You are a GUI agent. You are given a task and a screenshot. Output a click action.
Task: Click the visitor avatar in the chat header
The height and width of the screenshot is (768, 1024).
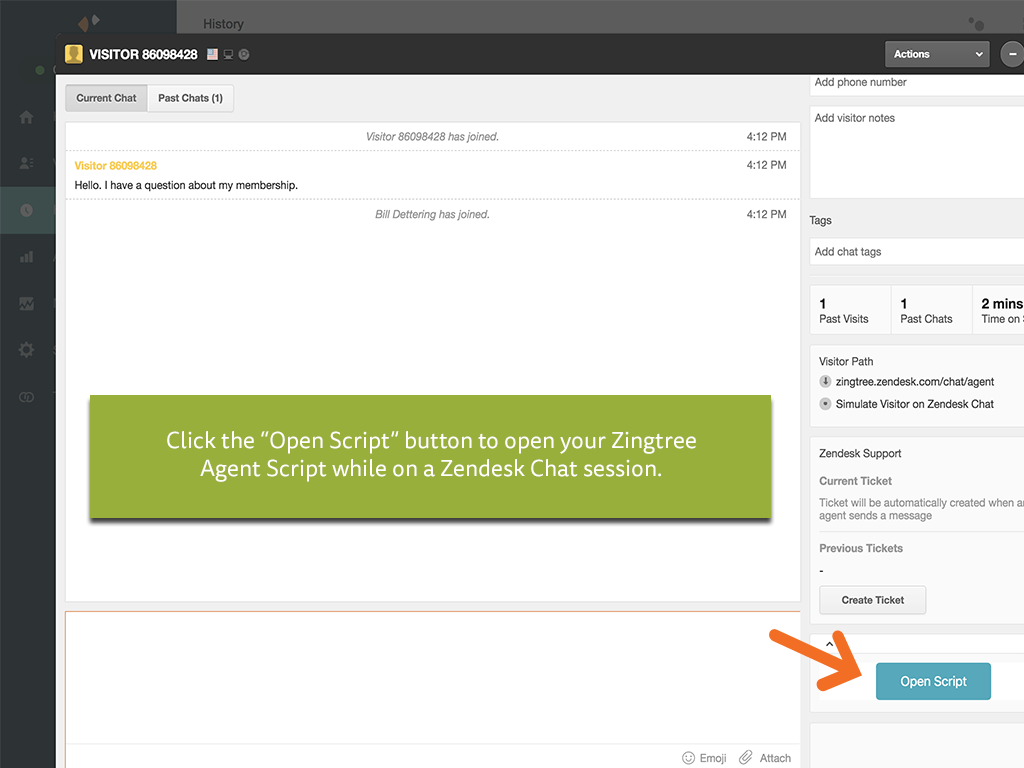coord(73,54)
